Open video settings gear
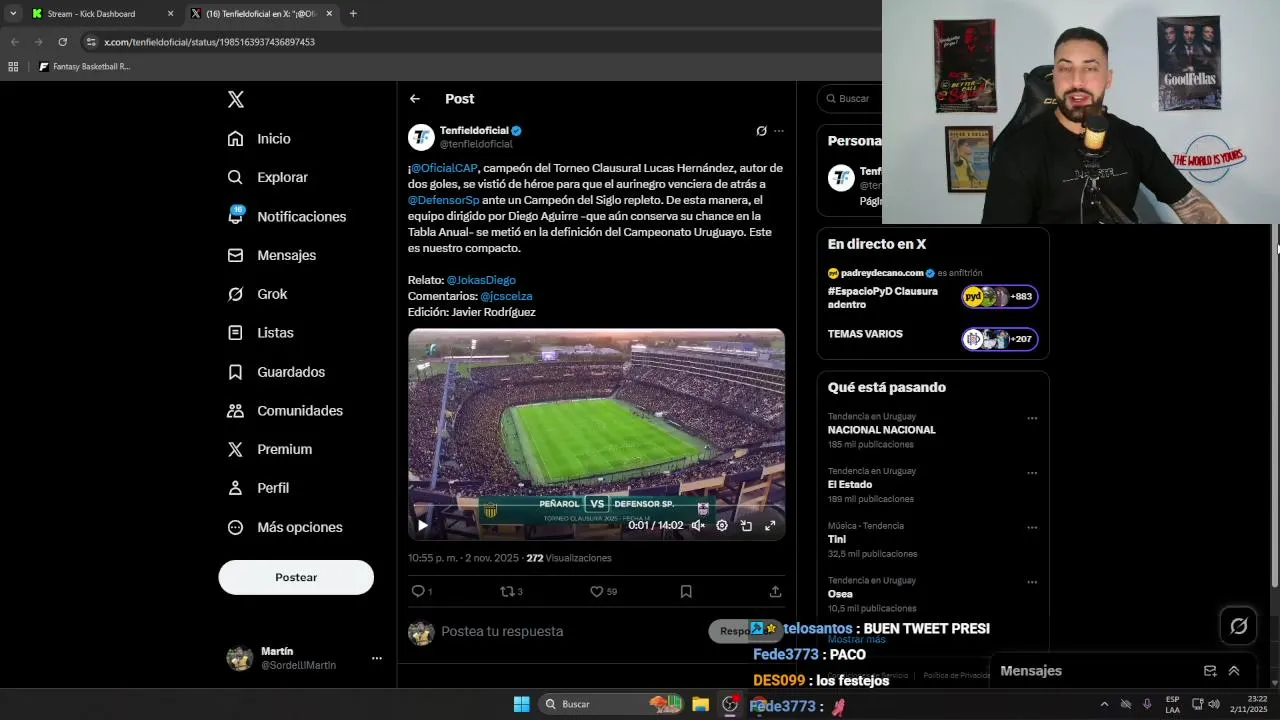 point(722,525)
